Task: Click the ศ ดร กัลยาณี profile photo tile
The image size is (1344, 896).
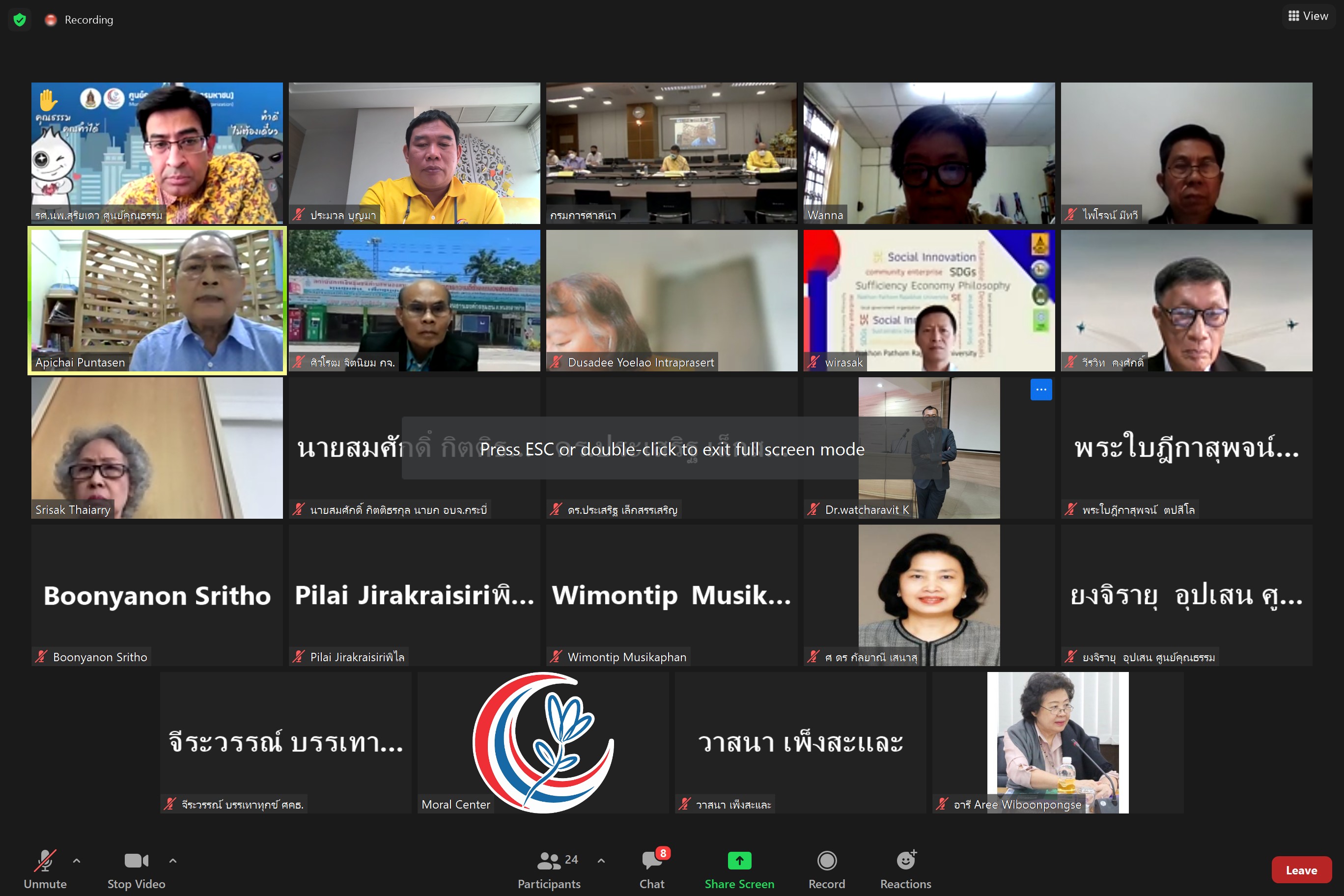Action: [929, 595]
